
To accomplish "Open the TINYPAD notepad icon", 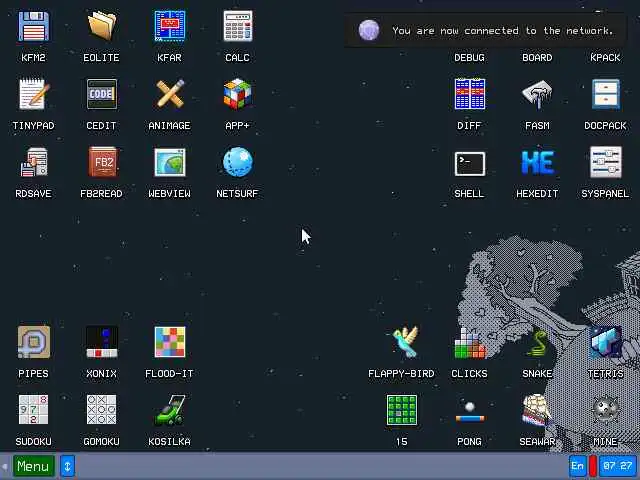I will pos(33,94).
